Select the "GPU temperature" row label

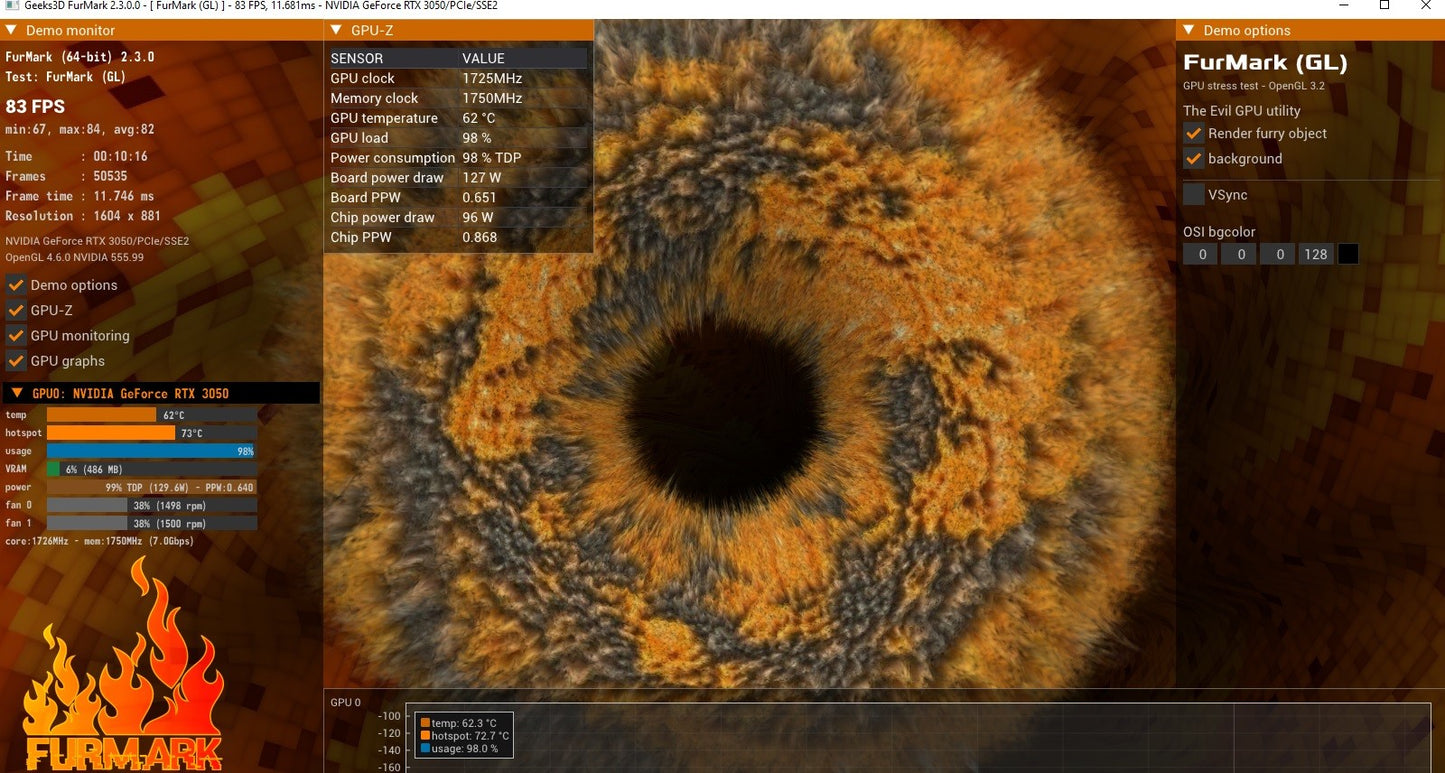click(x=384, y=118)
